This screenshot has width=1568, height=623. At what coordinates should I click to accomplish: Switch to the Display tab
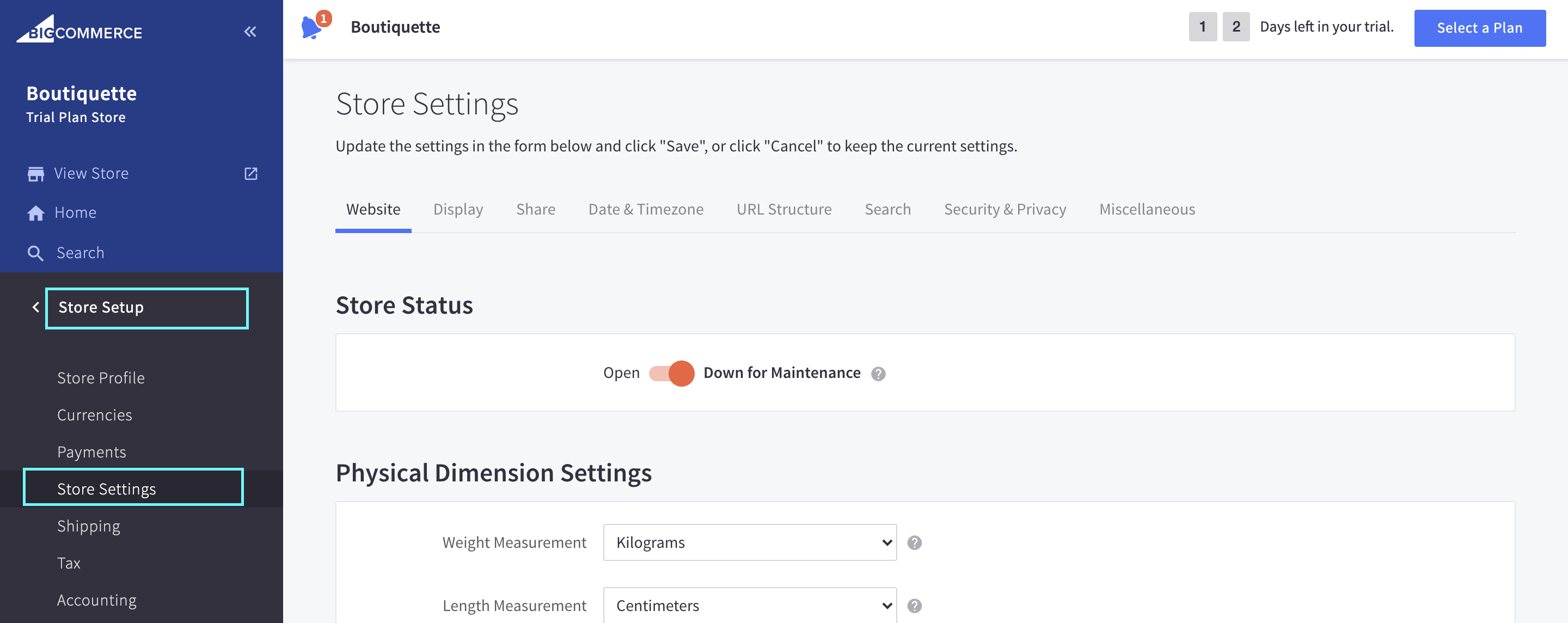(x=458, y=210)
